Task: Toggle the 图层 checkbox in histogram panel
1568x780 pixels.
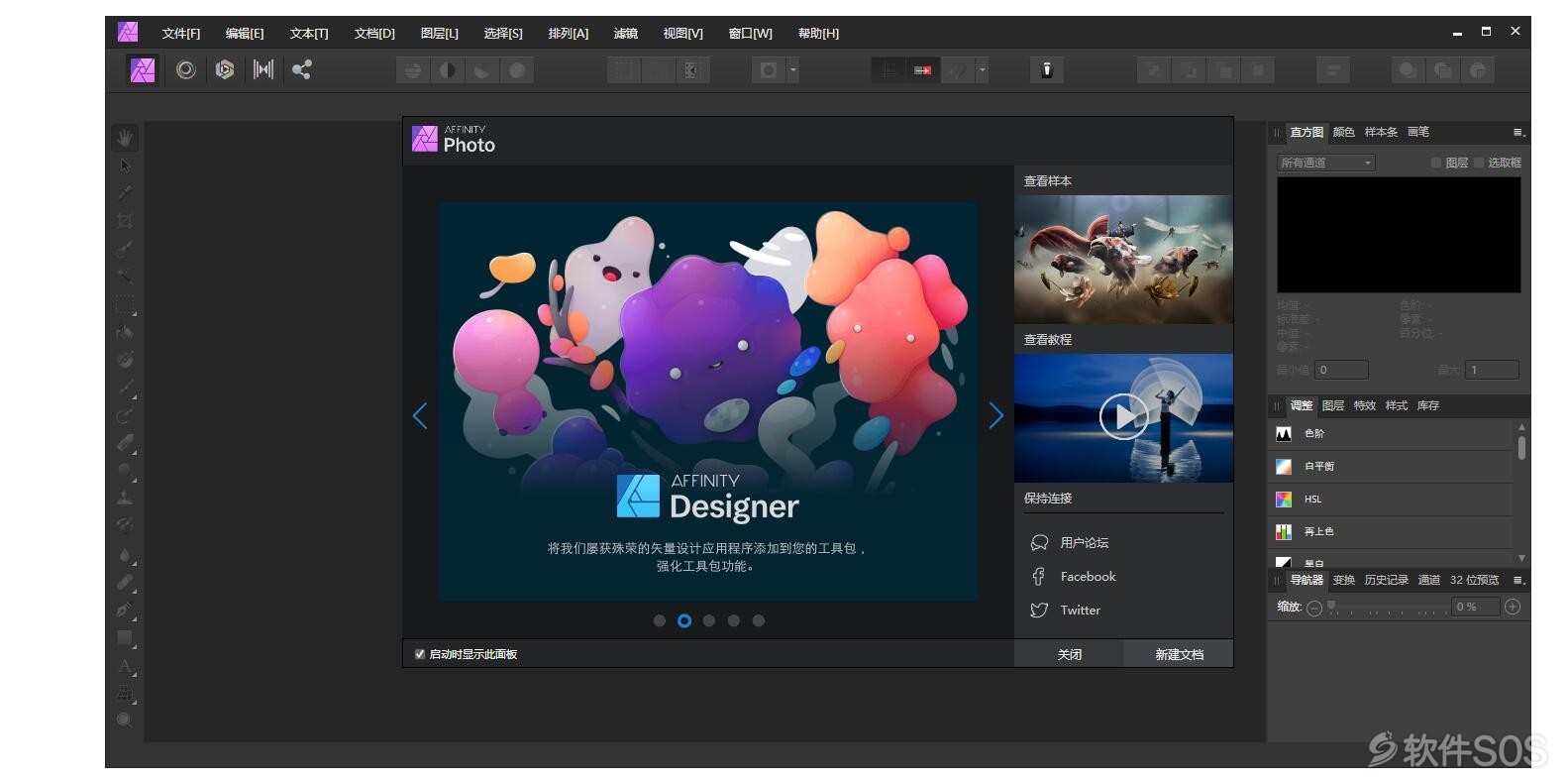Action: [x=1435, y=163]
